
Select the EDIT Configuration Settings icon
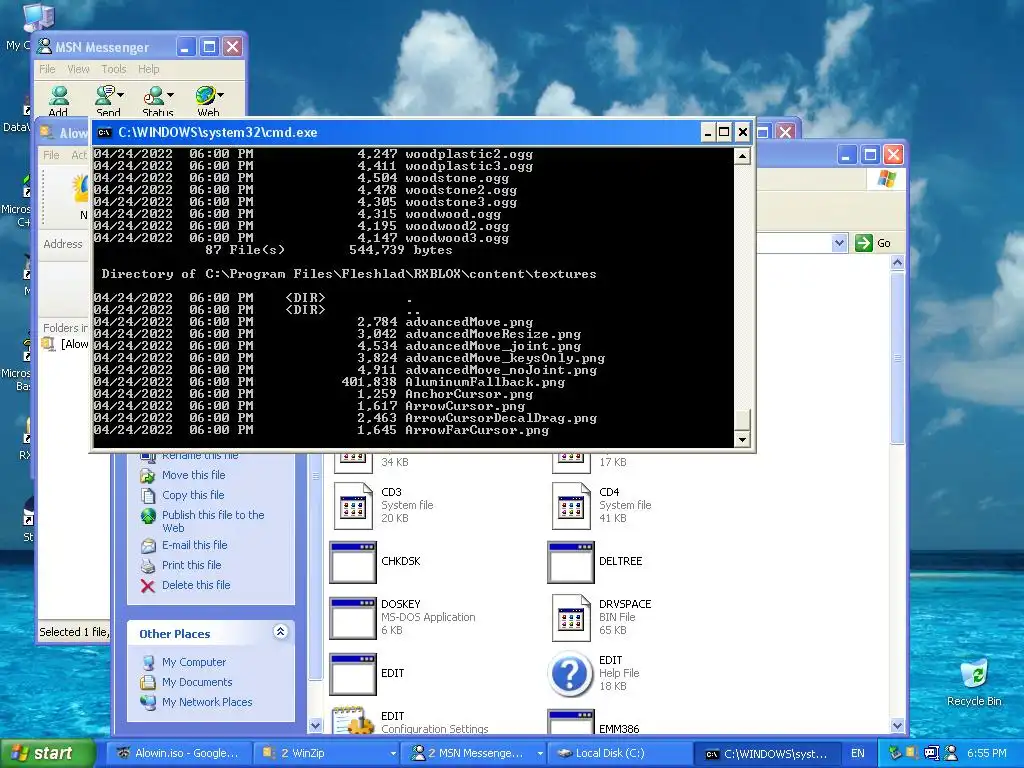tap(353, 719)
